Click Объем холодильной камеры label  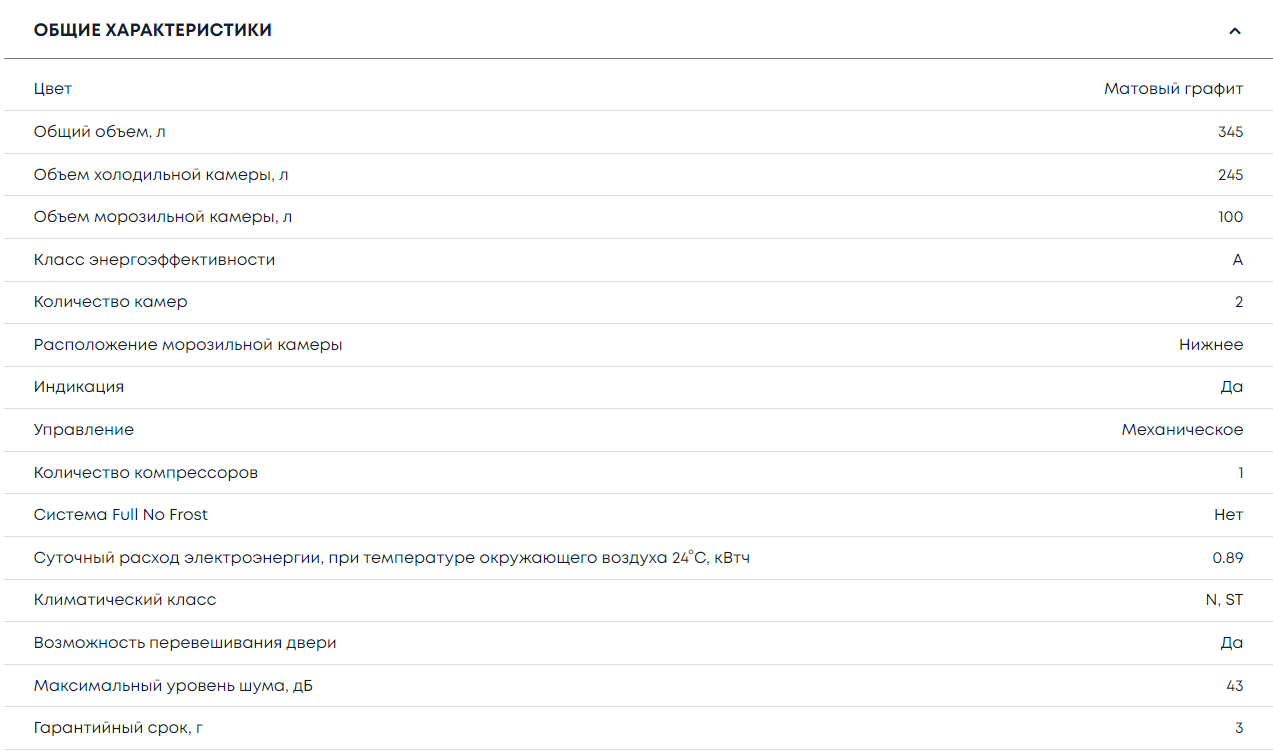161,175
